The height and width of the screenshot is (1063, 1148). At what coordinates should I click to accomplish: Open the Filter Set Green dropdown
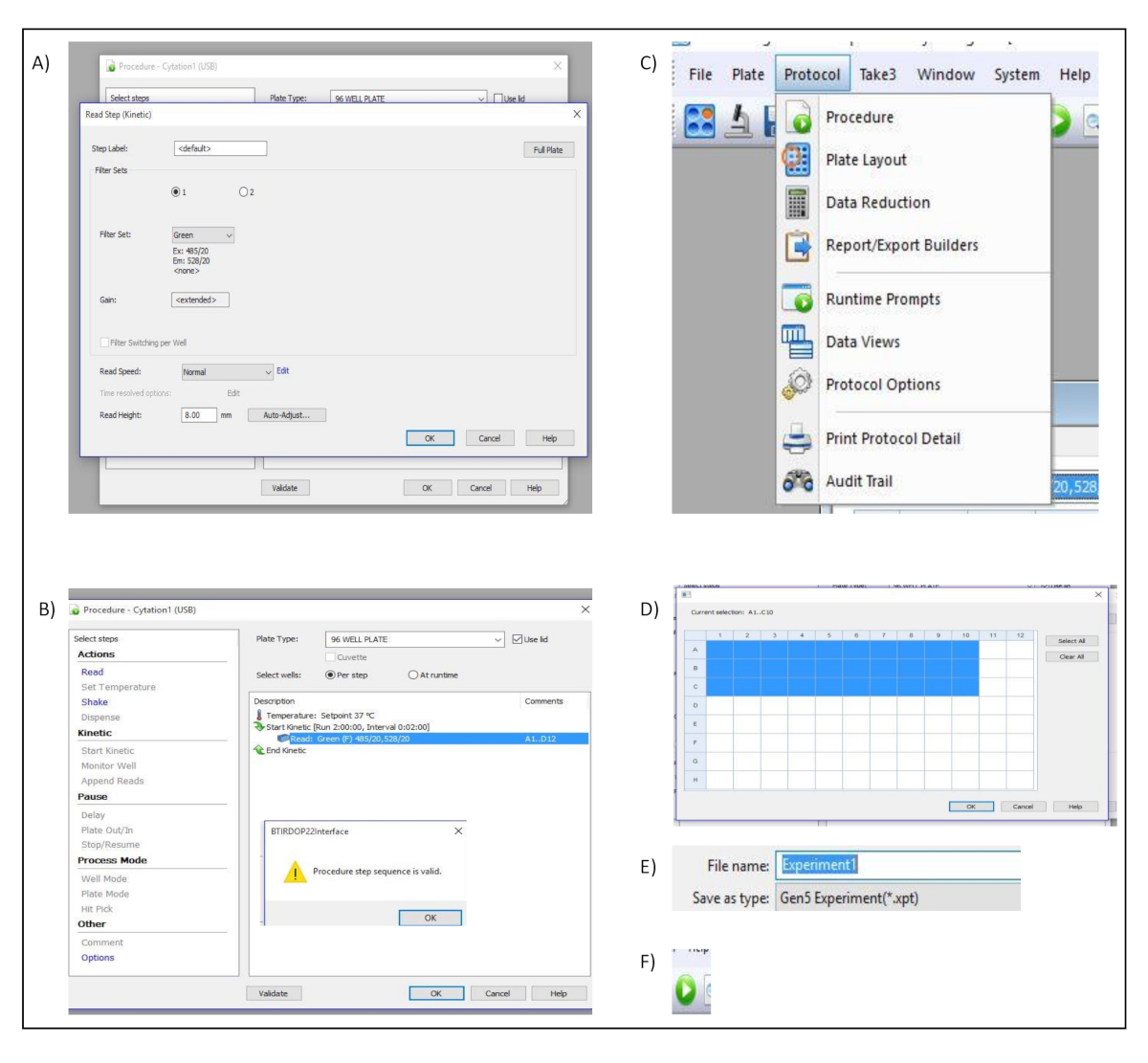point(203,235)
